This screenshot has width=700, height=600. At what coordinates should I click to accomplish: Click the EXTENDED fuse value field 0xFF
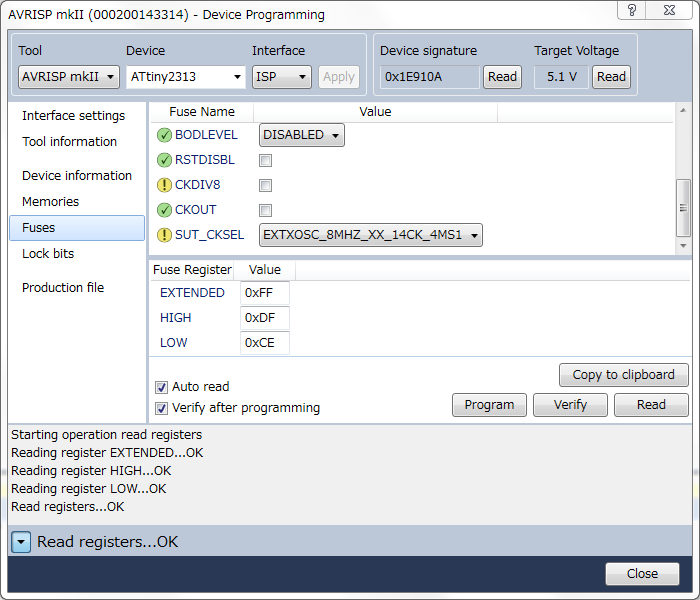[x=265, y=293]
